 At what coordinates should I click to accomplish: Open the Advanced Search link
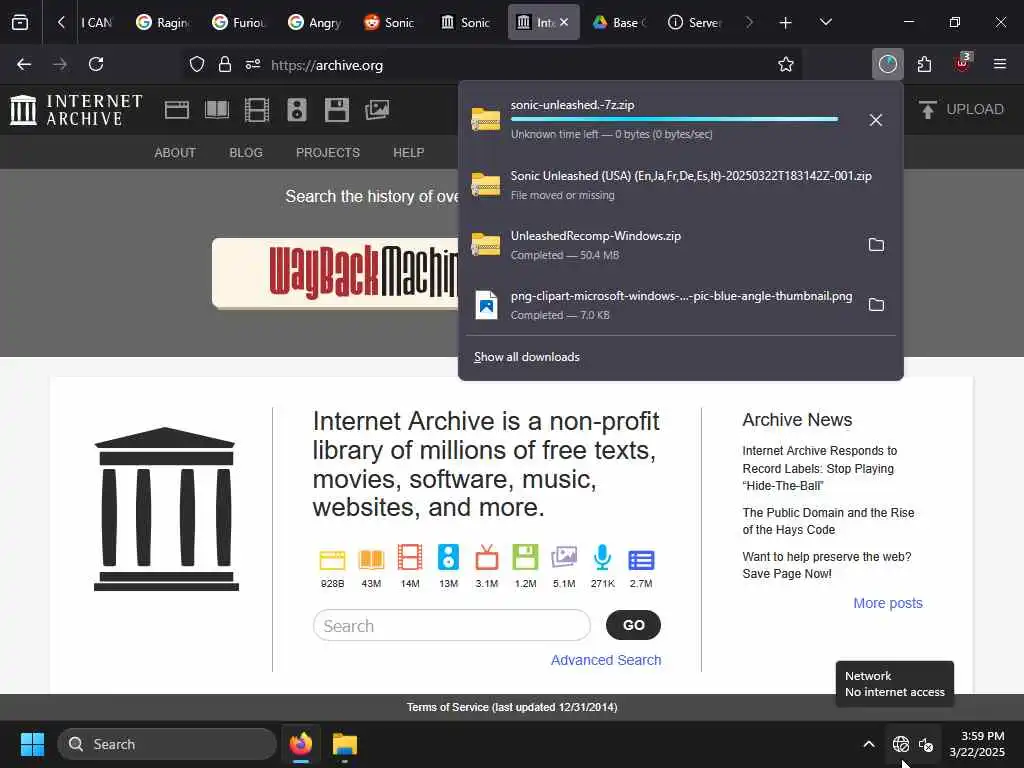tap(606, 660)
